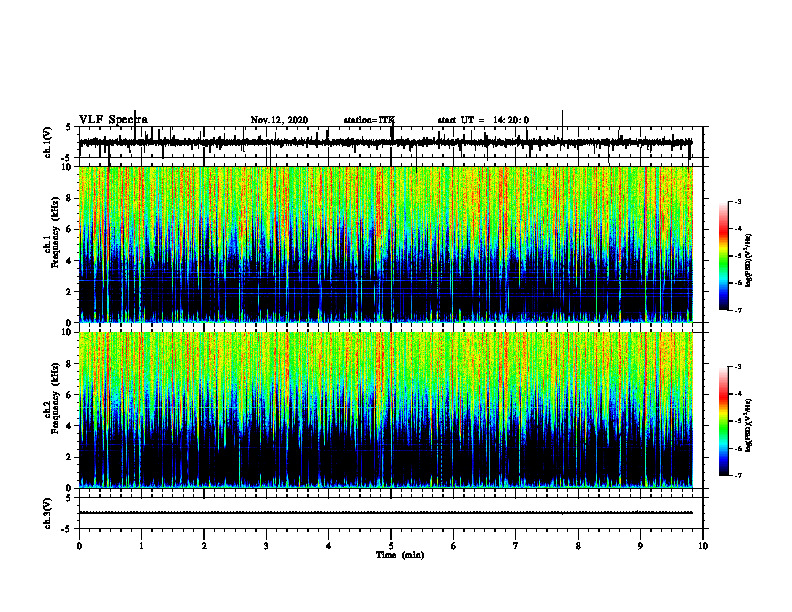Screen dimensions: 792x612
Task: Click tick label "9" on the Time axis
Action: click(x=640, y=546)
